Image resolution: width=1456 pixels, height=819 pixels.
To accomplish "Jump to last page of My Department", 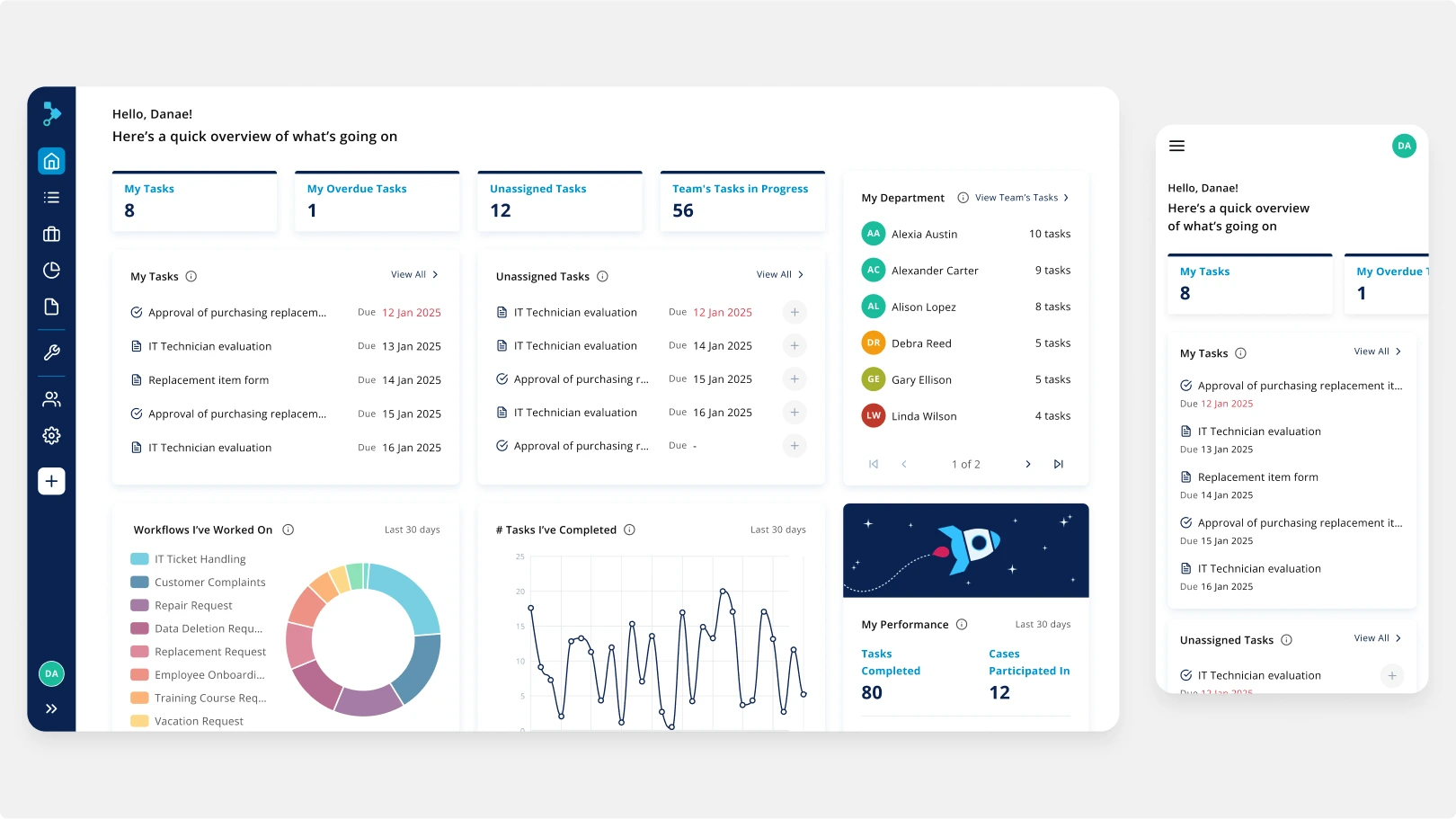I will (x=1059, y=465).
